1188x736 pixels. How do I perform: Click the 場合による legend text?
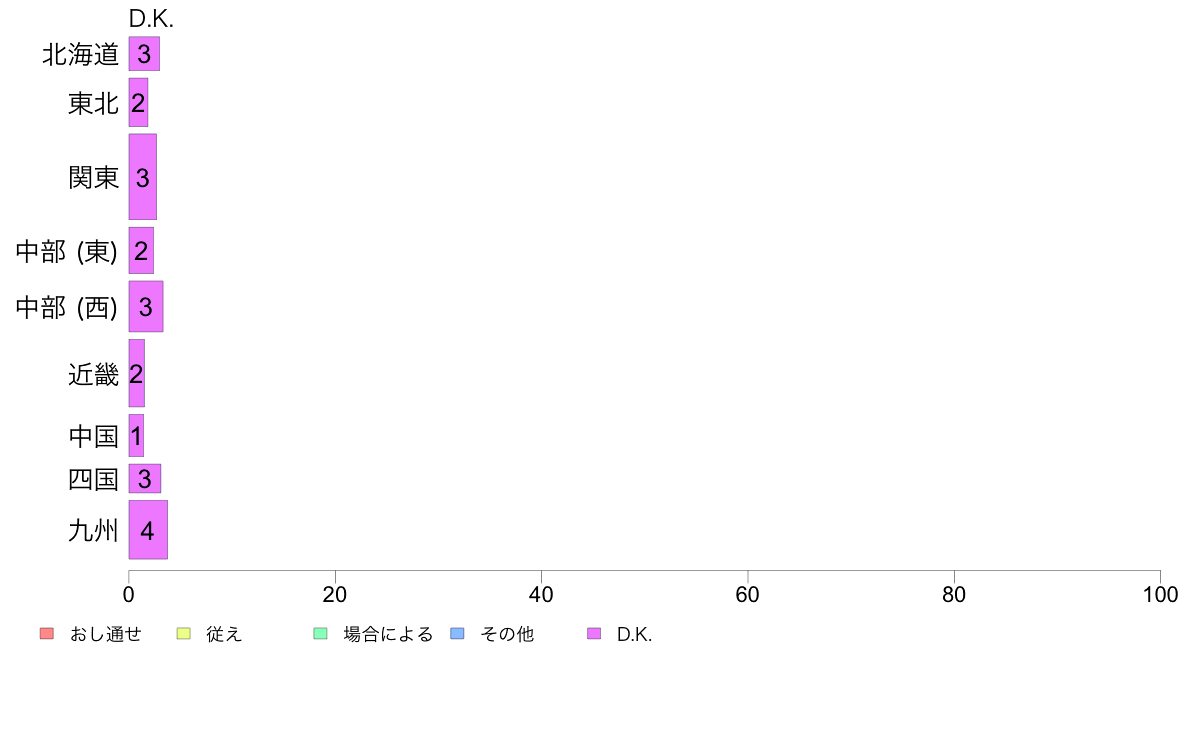pos(388,634)
